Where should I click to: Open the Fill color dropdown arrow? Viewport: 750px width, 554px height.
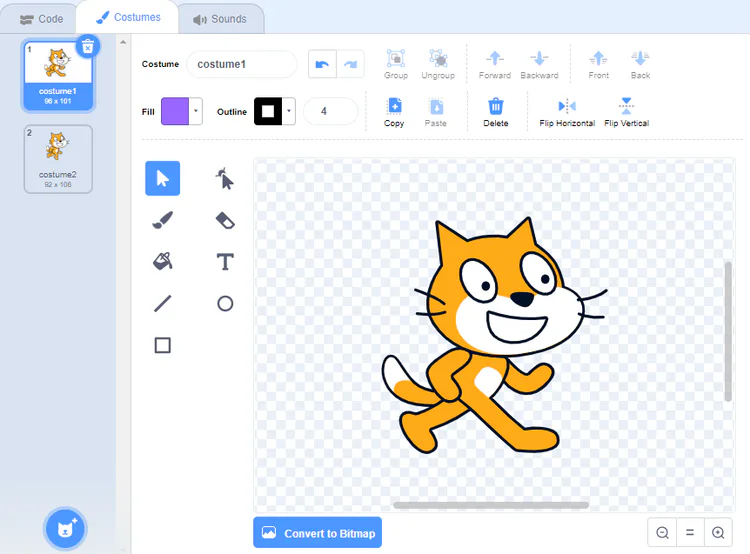coord(196,111)
